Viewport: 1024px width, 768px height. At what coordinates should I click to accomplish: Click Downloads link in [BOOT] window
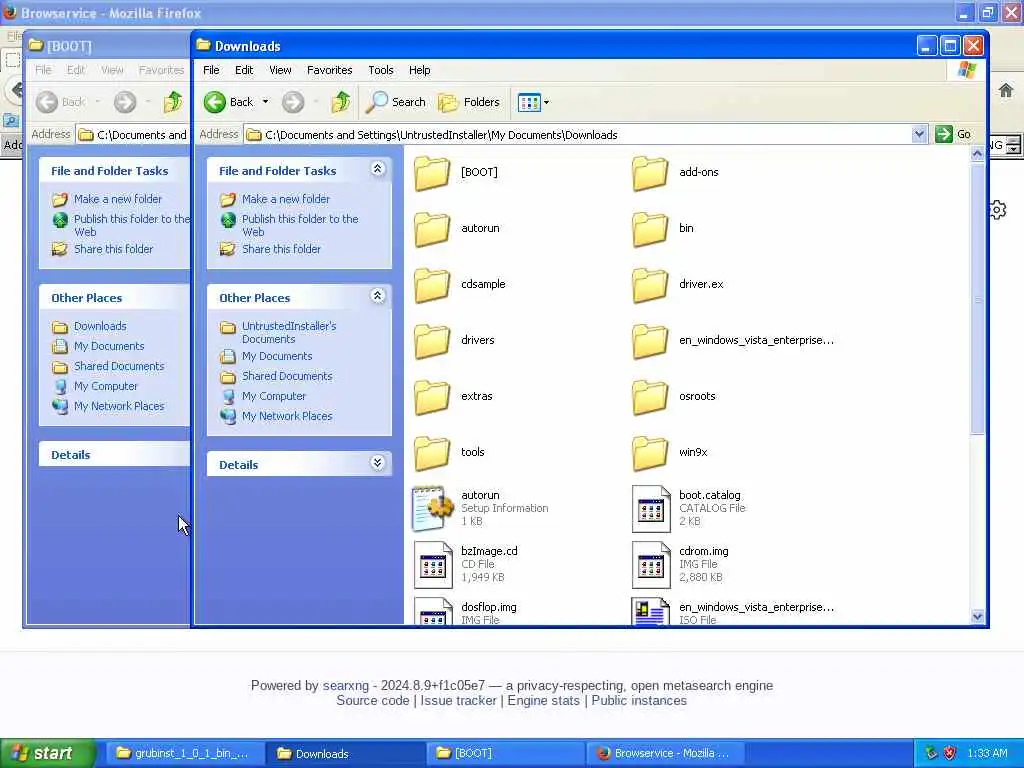coord(100,327)
